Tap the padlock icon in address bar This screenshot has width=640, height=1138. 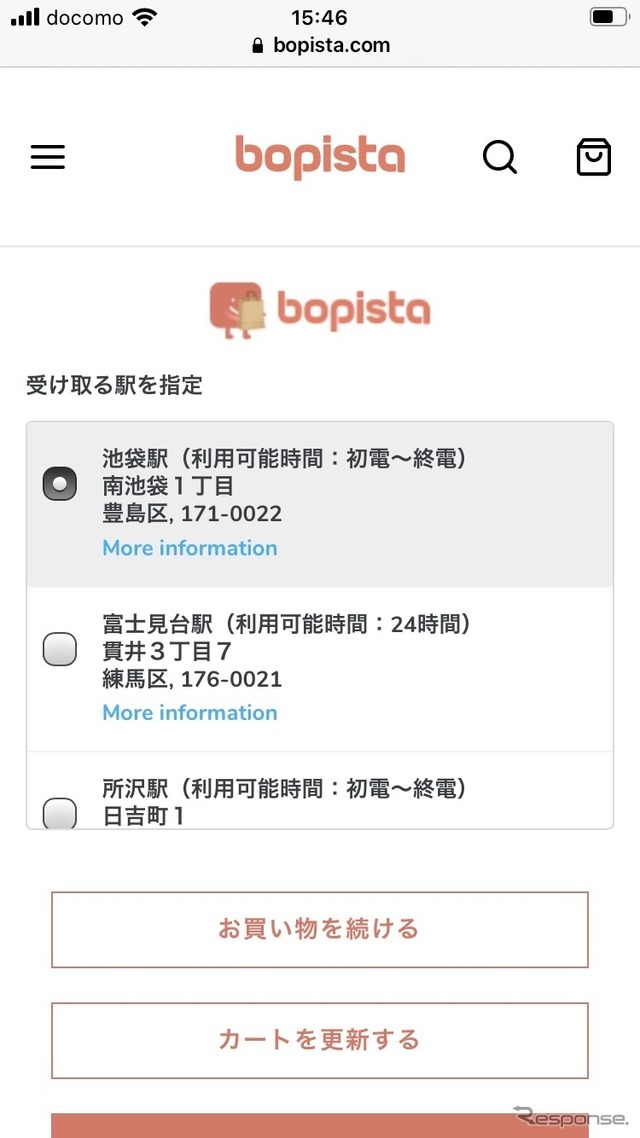click(x=258, y=46)
